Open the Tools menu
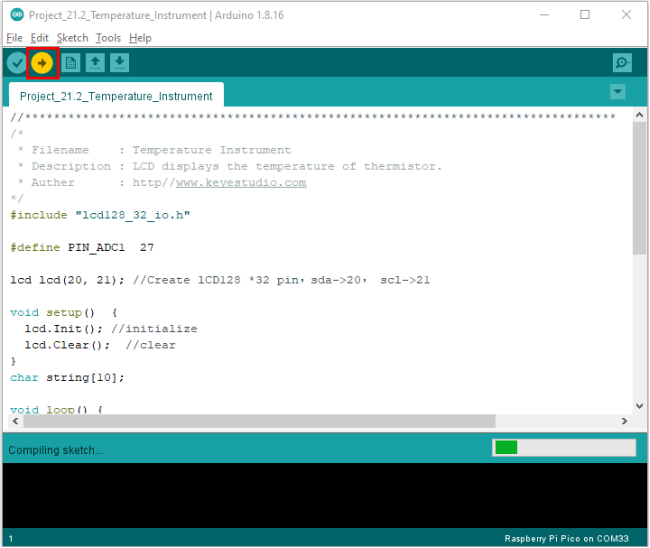 (x=108, y=38)
